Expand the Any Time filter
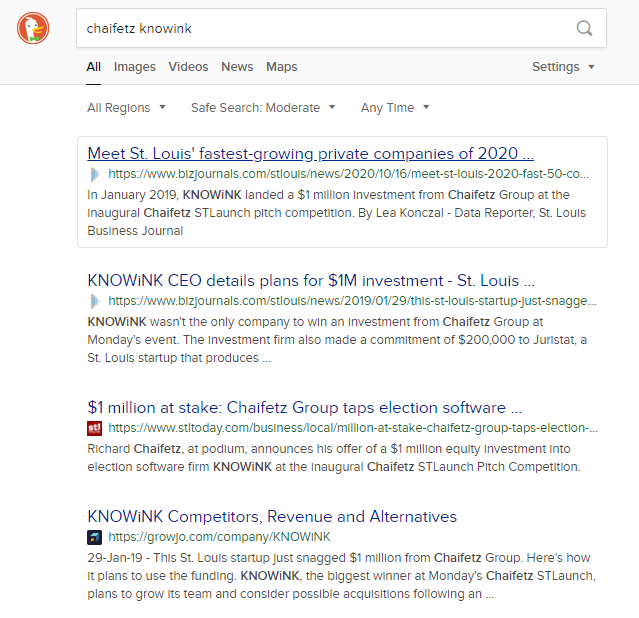639x618 pixels. 395,108
